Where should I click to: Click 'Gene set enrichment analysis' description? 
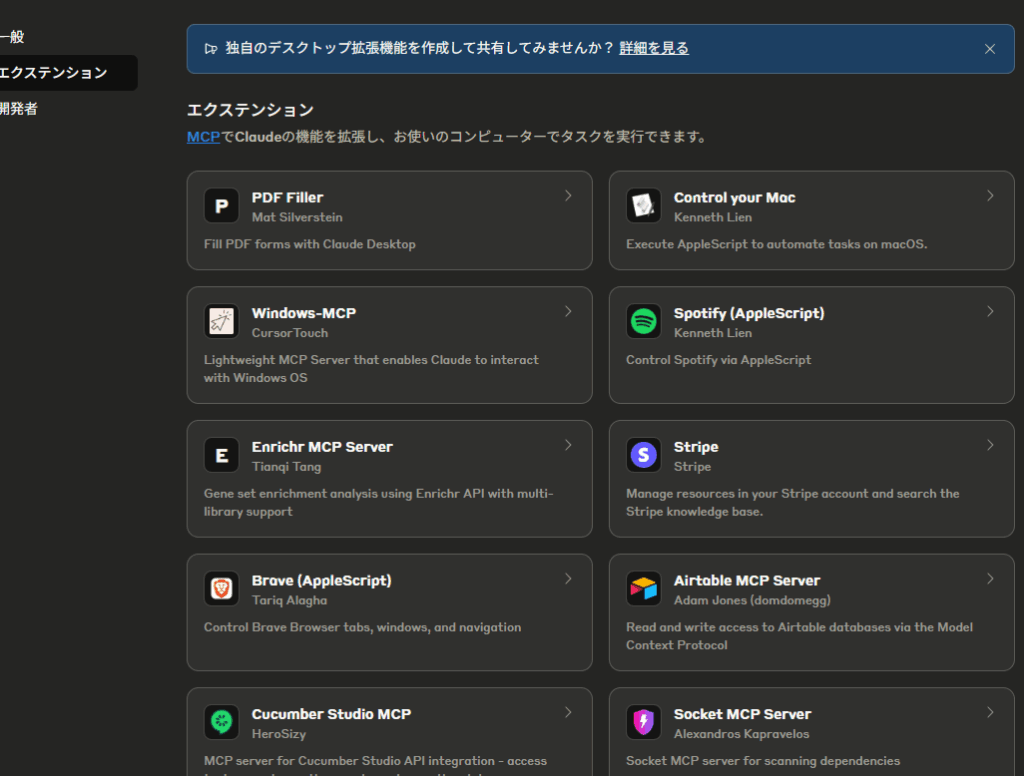coord(378,502)
